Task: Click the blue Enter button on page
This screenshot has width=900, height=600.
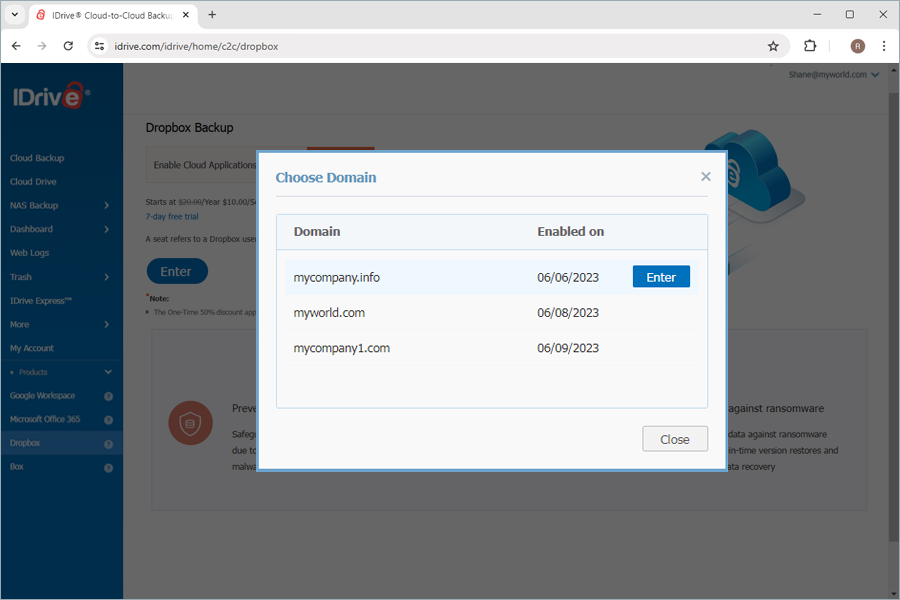Action: [177, 271]
